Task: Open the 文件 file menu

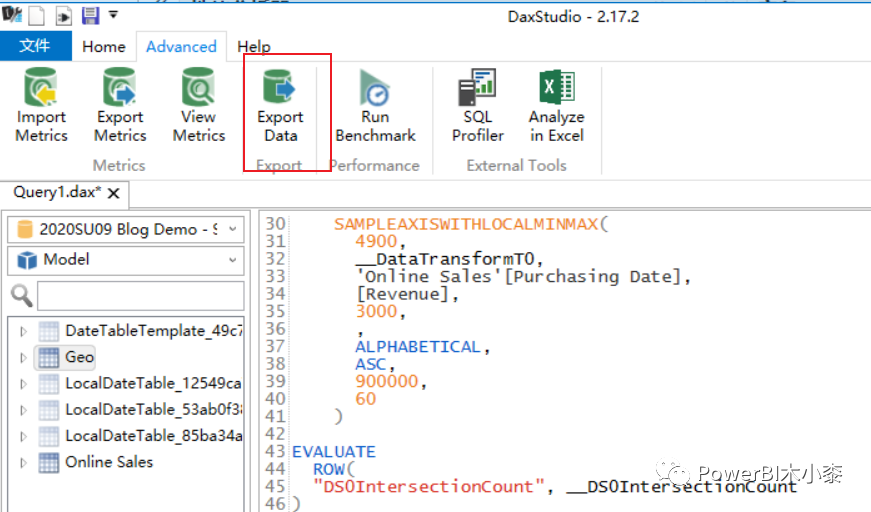Action: coord(36,46)
